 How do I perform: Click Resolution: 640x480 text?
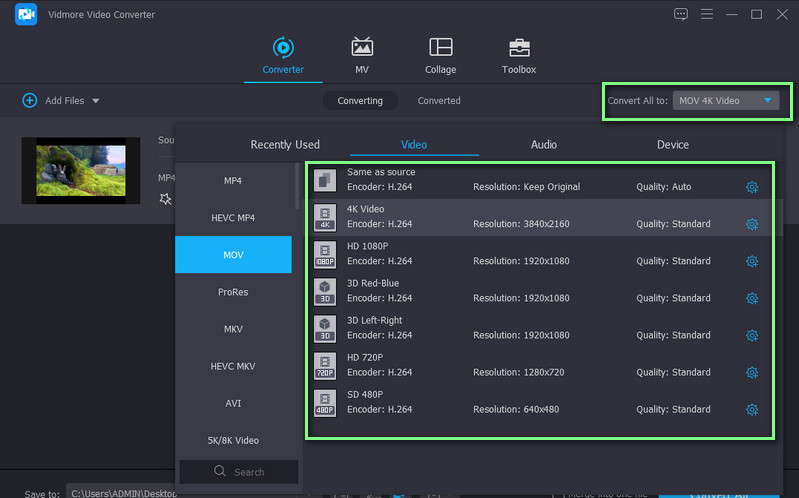(516, 409)
